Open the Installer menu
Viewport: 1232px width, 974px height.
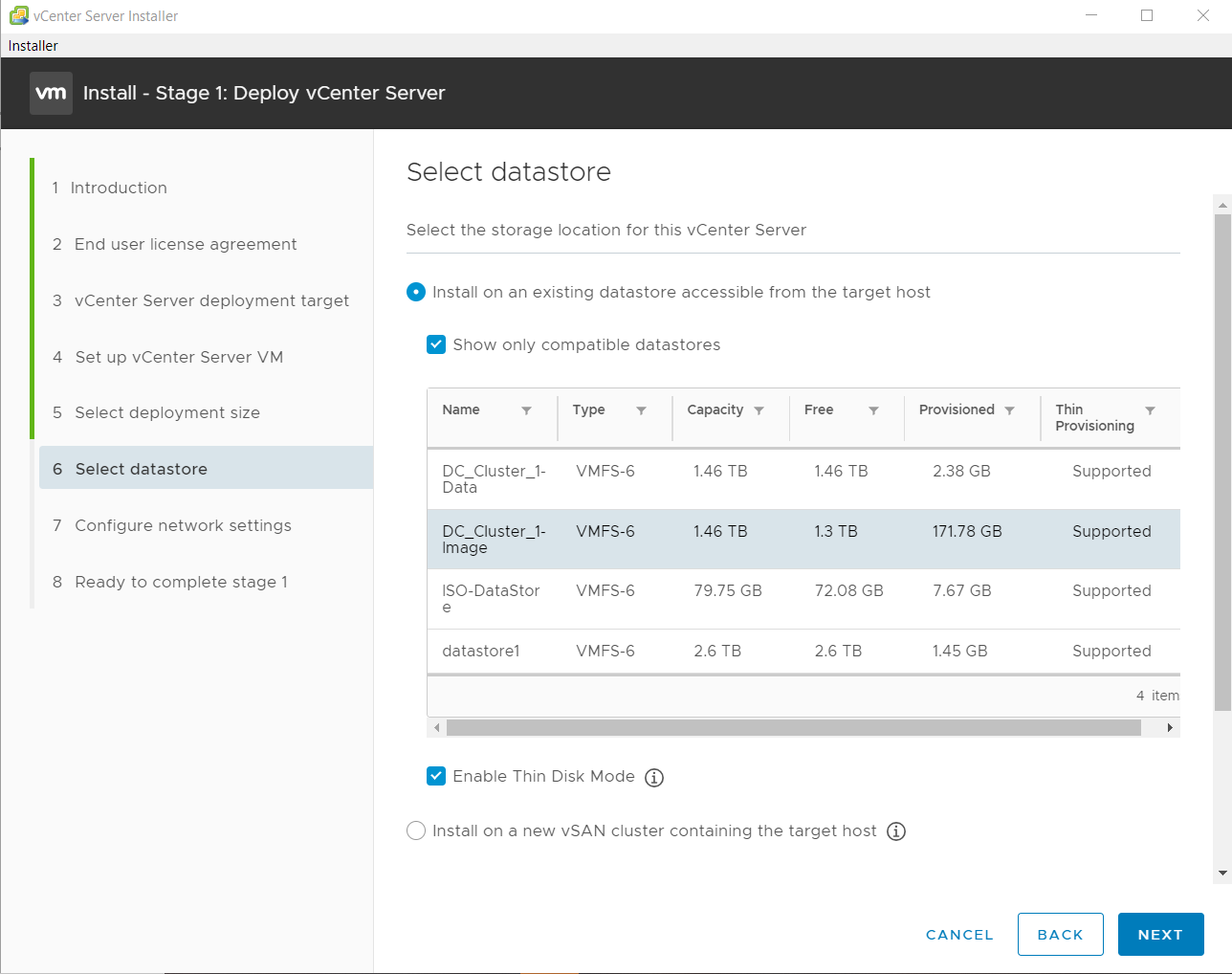(x=33, y=46)
